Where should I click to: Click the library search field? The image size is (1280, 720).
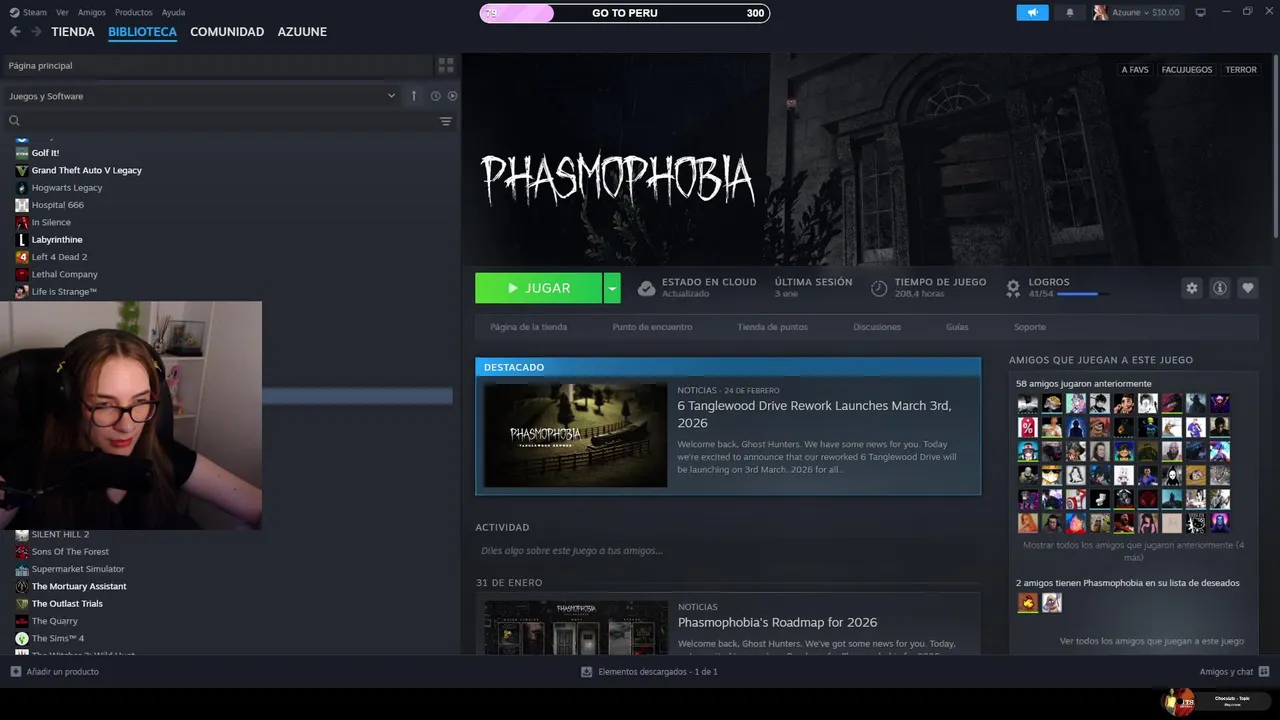pyautogui.click(x=230, y=121)
